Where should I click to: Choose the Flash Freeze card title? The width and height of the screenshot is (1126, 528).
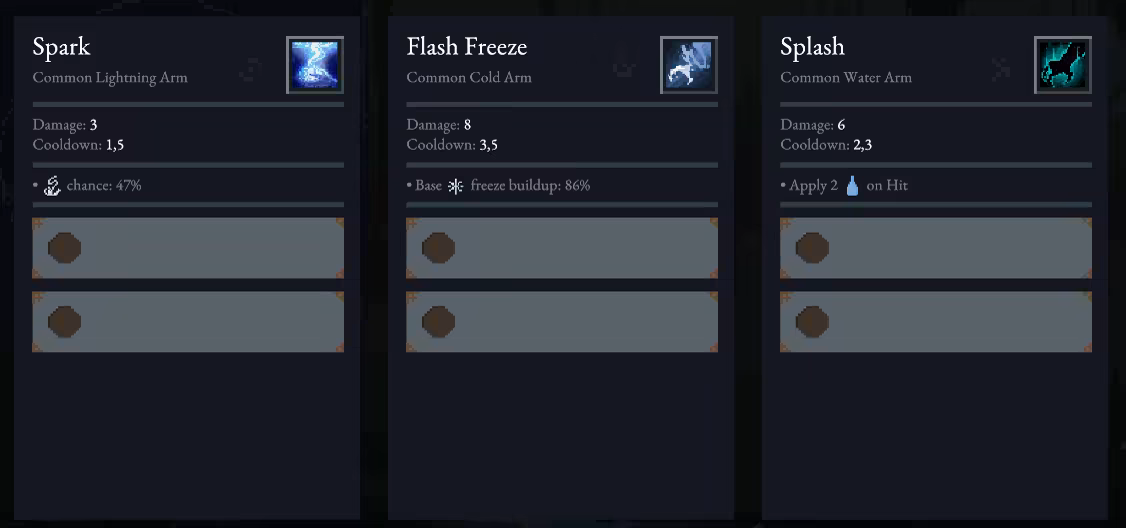click(x=466, y=47)
